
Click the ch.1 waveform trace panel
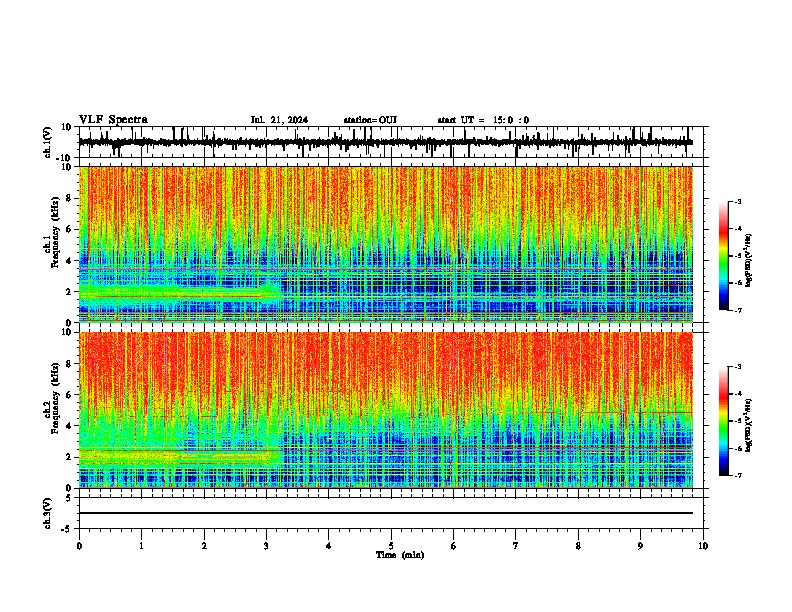pyautogui.click(x=391, y=142)
